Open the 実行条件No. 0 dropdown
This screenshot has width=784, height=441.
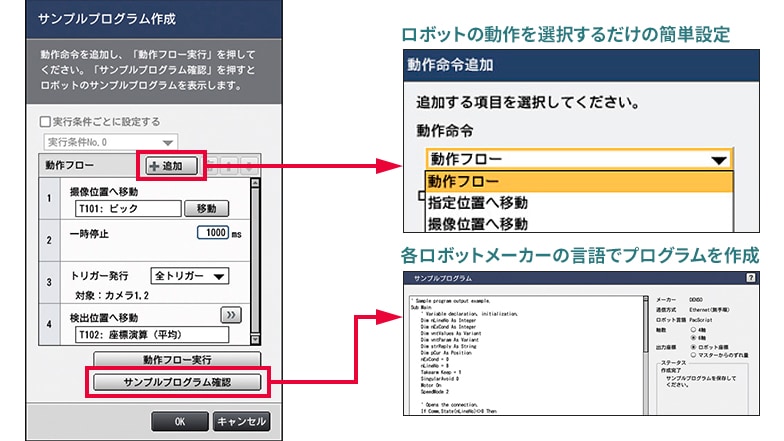point(110,143)
